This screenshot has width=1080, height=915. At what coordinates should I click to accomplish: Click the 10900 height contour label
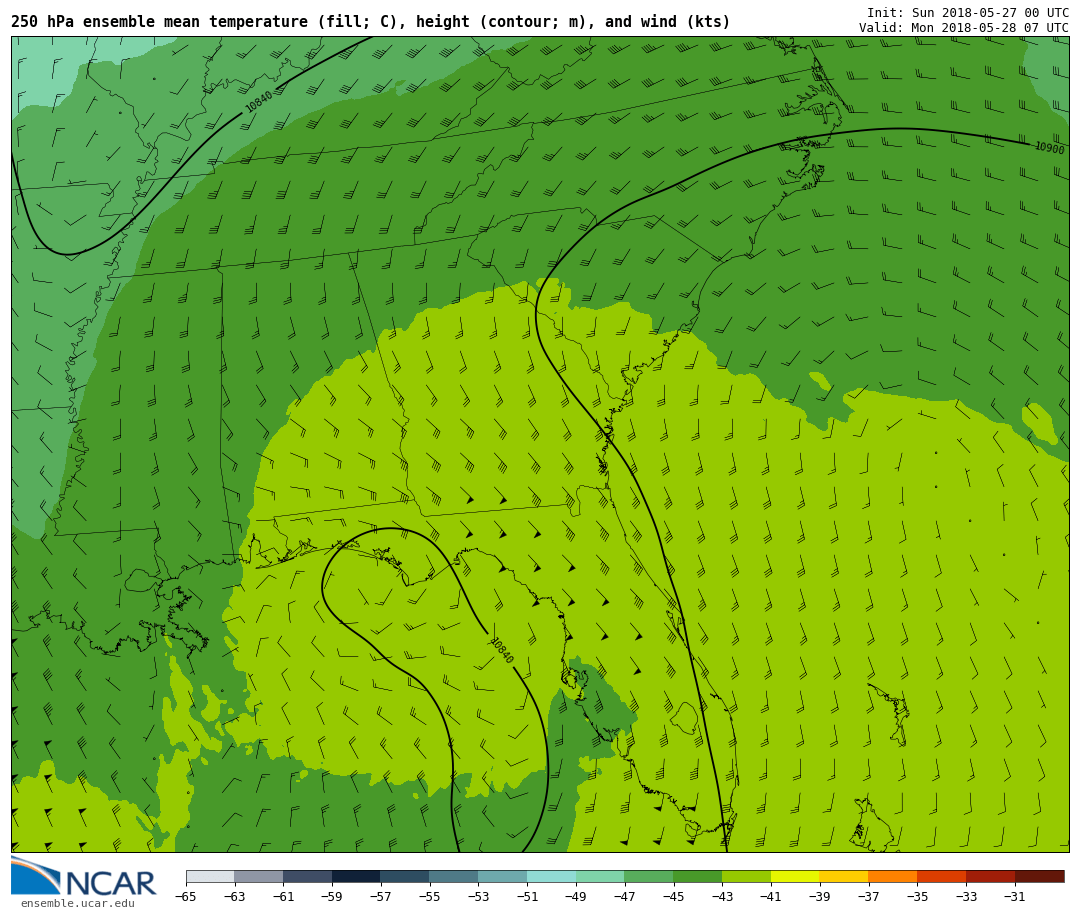pyautogui.click(x=1050, y=147)
